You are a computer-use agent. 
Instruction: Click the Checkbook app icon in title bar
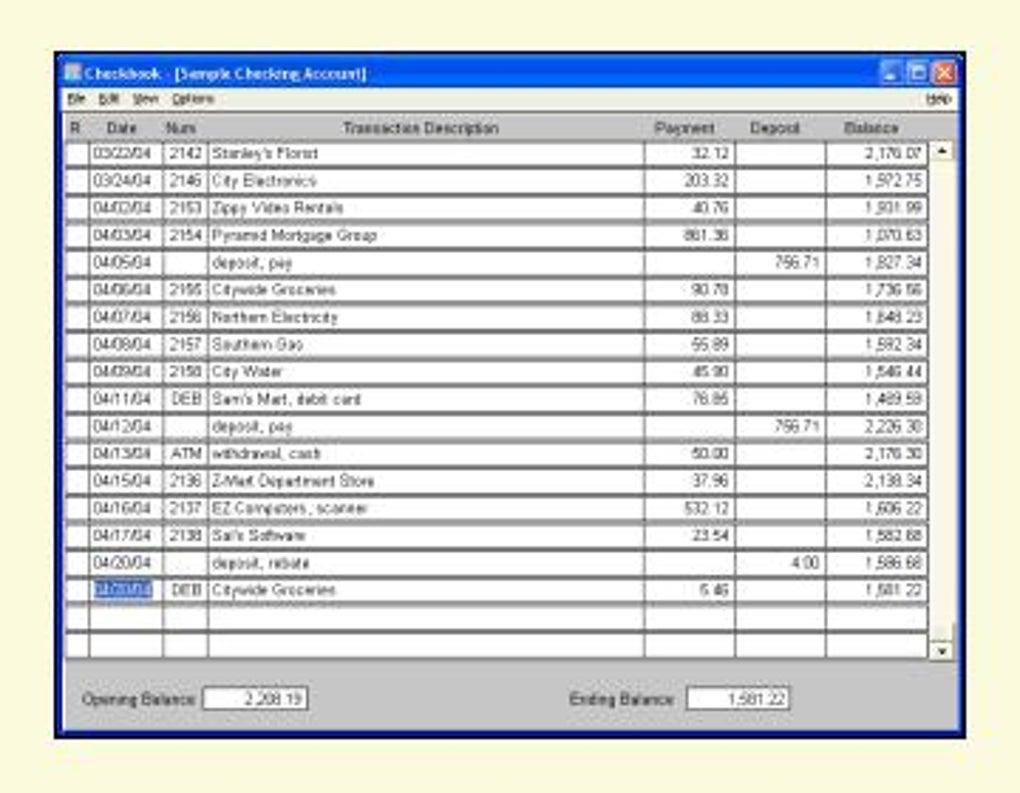(x=72, y=72)
